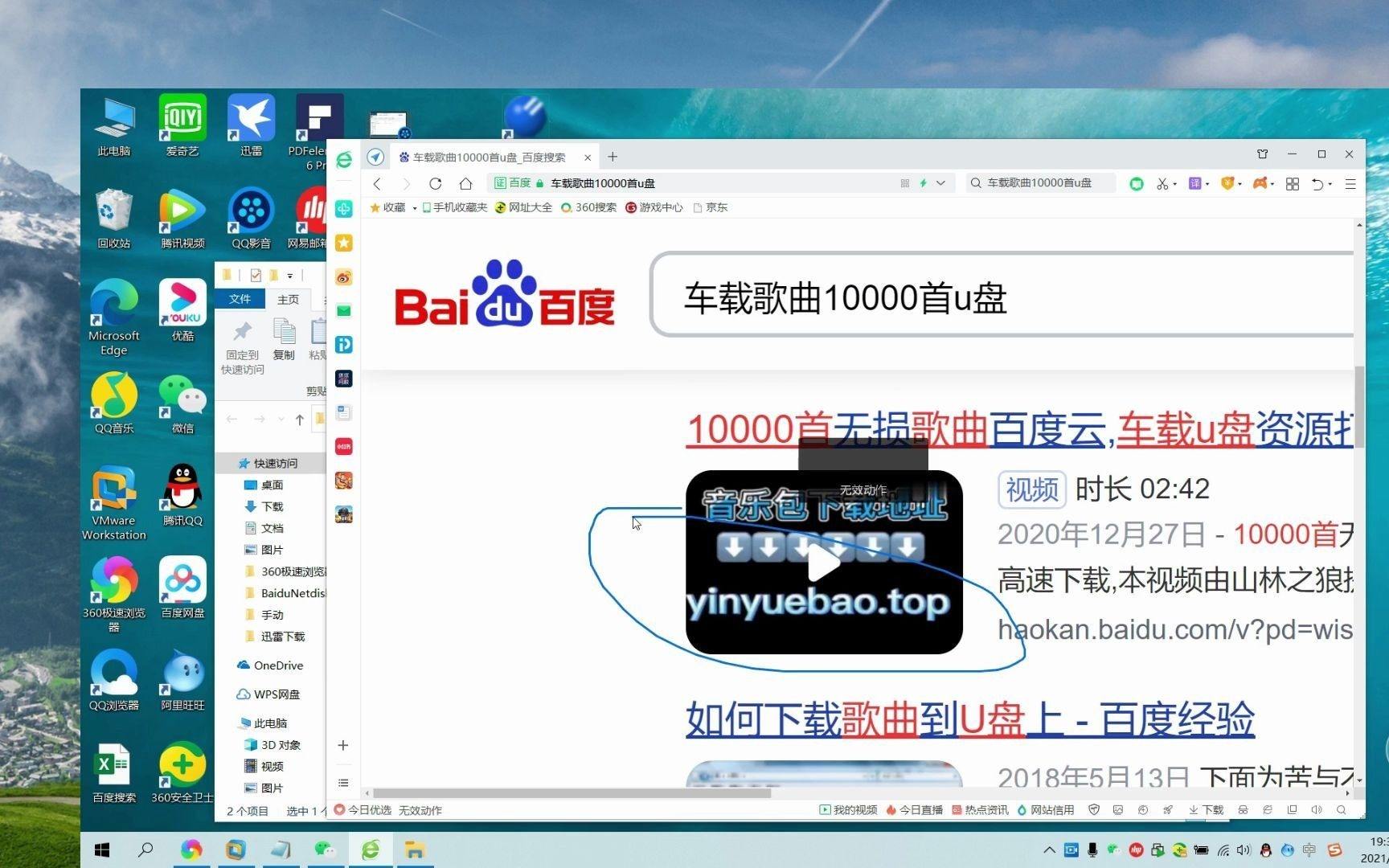Click the sidebar star favorites icon

(x=344, y=243)
